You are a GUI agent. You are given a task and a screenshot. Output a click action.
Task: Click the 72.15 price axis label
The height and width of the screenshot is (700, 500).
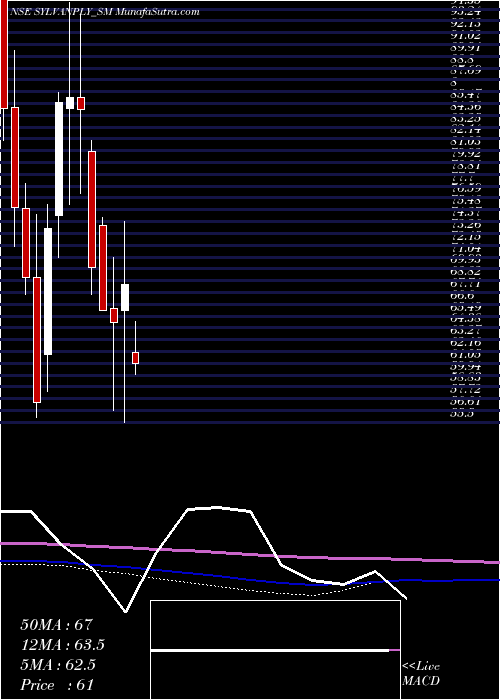tap(465, 237)
